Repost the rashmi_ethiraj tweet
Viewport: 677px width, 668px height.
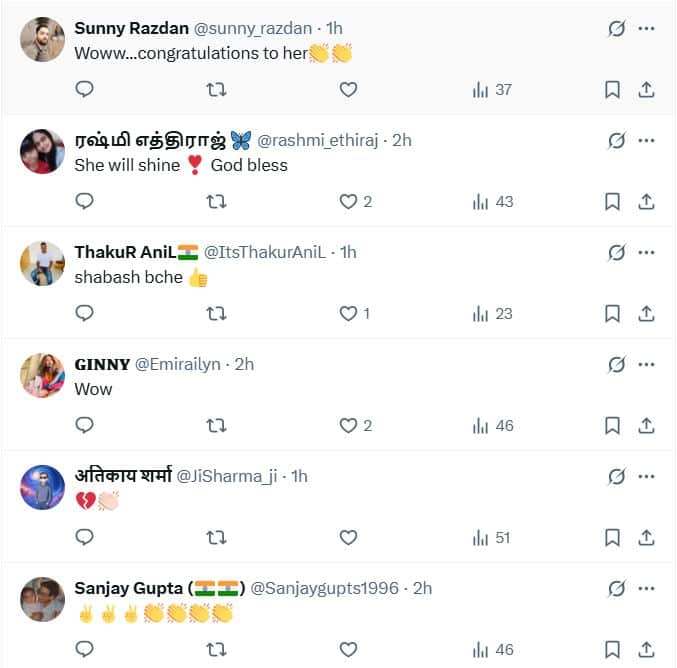[216, 202]
